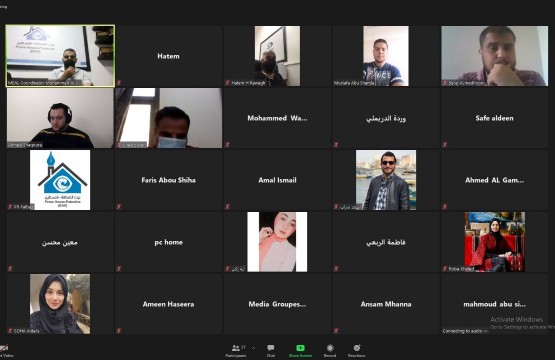The image size is (555, 360).
Task: Click the Ansam Mhanna participant tile
Action: [386, 304]
